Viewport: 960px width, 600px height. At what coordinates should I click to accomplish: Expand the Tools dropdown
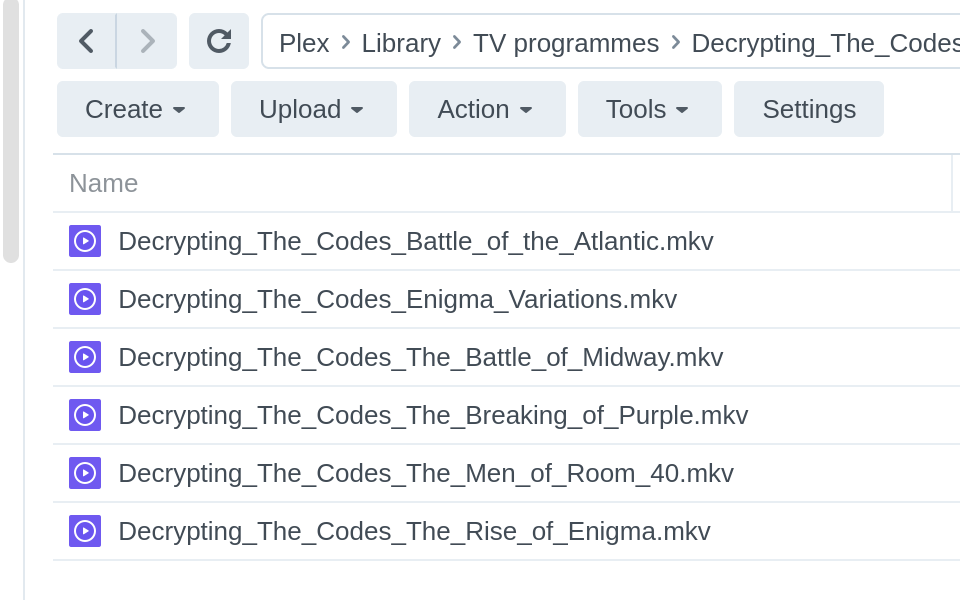649,109
